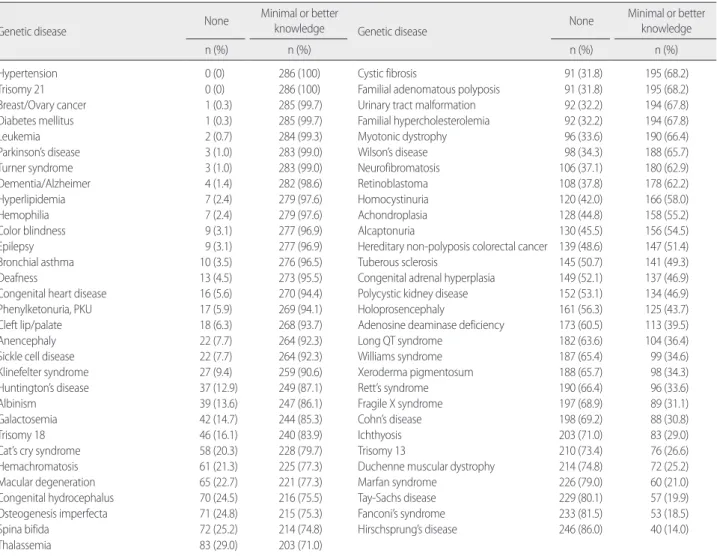Select the Tay-Sachs disease label
This screenshot has width=717, height=556.
coord(396,497)
